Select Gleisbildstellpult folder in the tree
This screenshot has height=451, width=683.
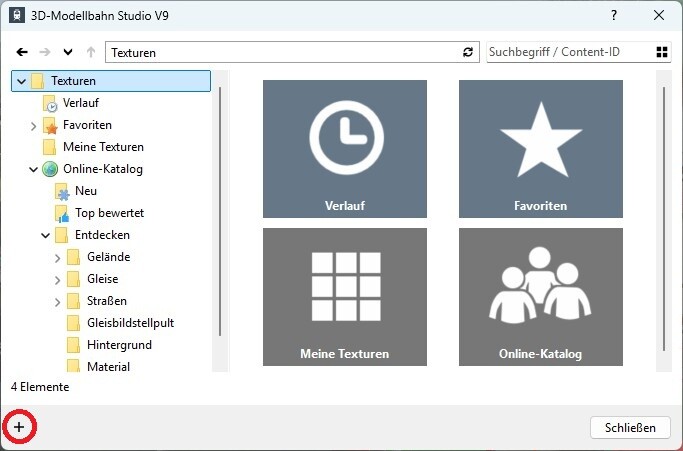(x=130, y=323)
